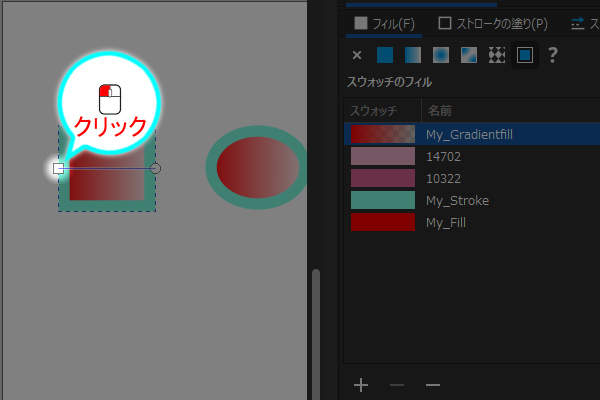Open the stroke style tab at far right
This screenshot has height=400, width=600.
pos(584,24)
